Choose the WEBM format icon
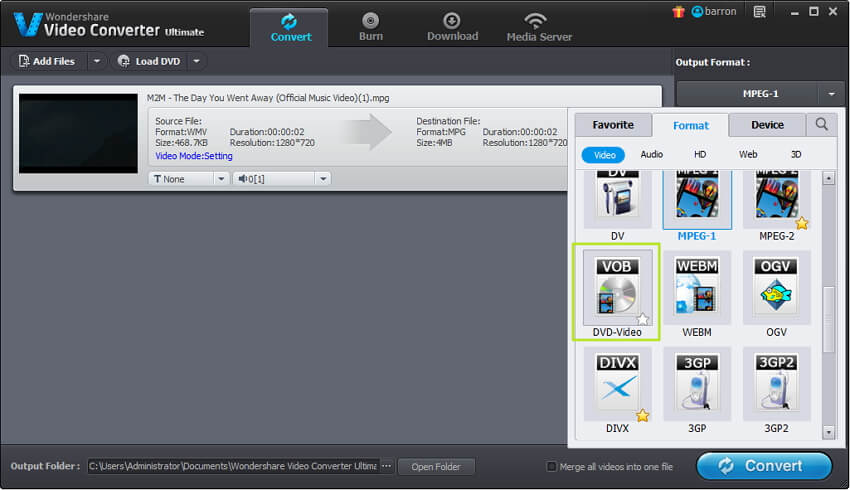This screenshot has height=490, width=850. pyautogui.click(x=697, y=287)
